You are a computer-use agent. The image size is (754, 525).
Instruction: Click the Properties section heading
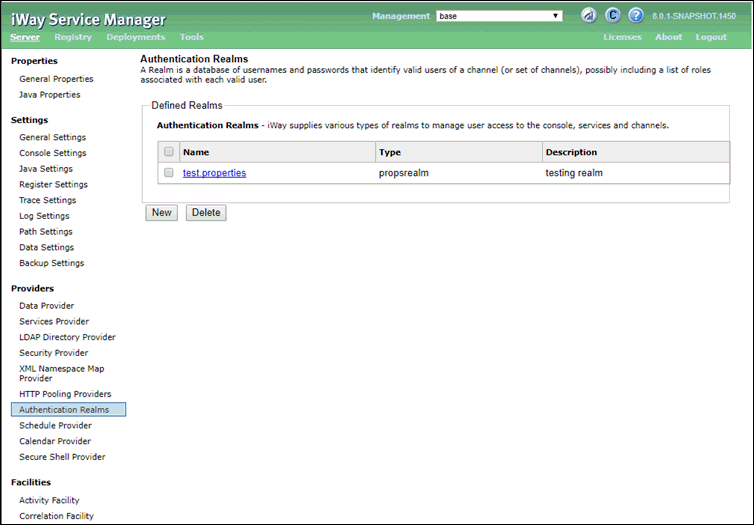[x=34, y=61]
